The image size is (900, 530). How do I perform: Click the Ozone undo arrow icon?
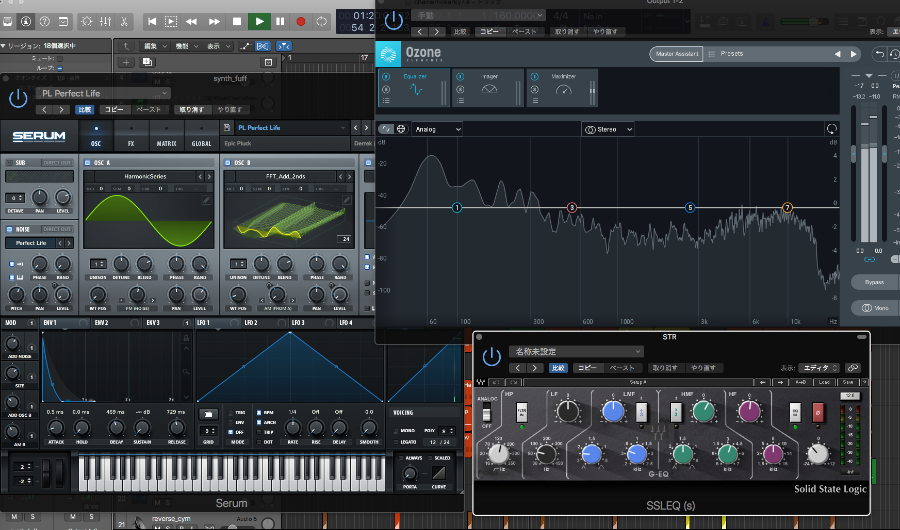[x=879, y=53]
